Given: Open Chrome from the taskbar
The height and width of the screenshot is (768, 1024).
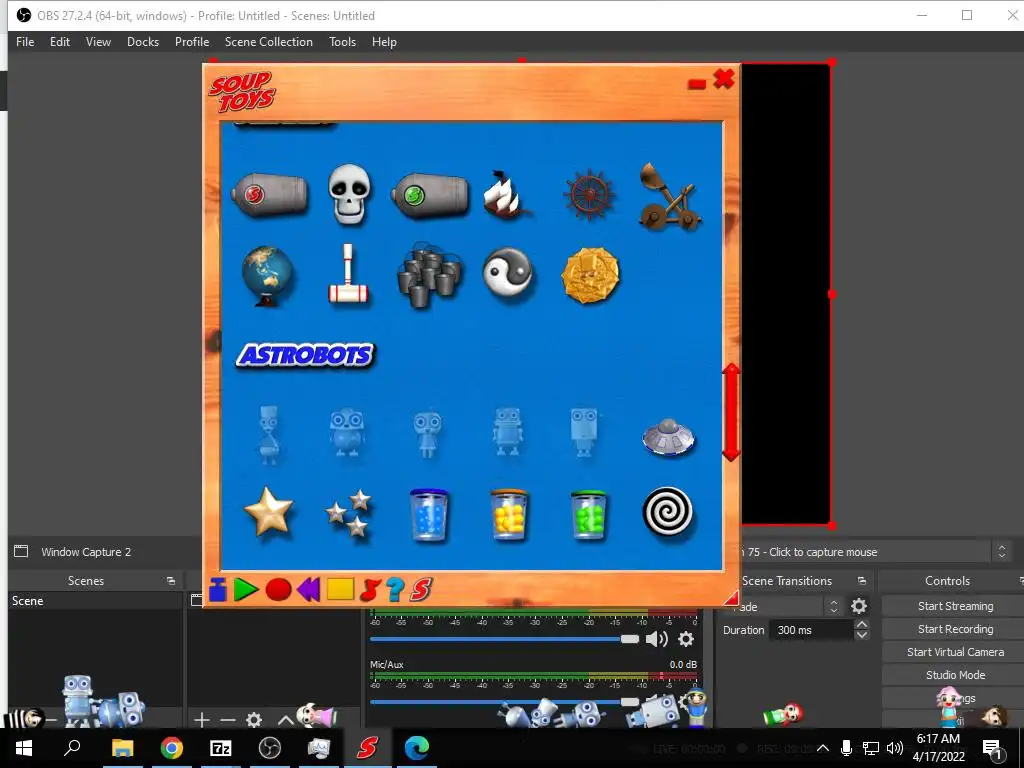Looking at the screenshot, I should (x=172, y=748).
